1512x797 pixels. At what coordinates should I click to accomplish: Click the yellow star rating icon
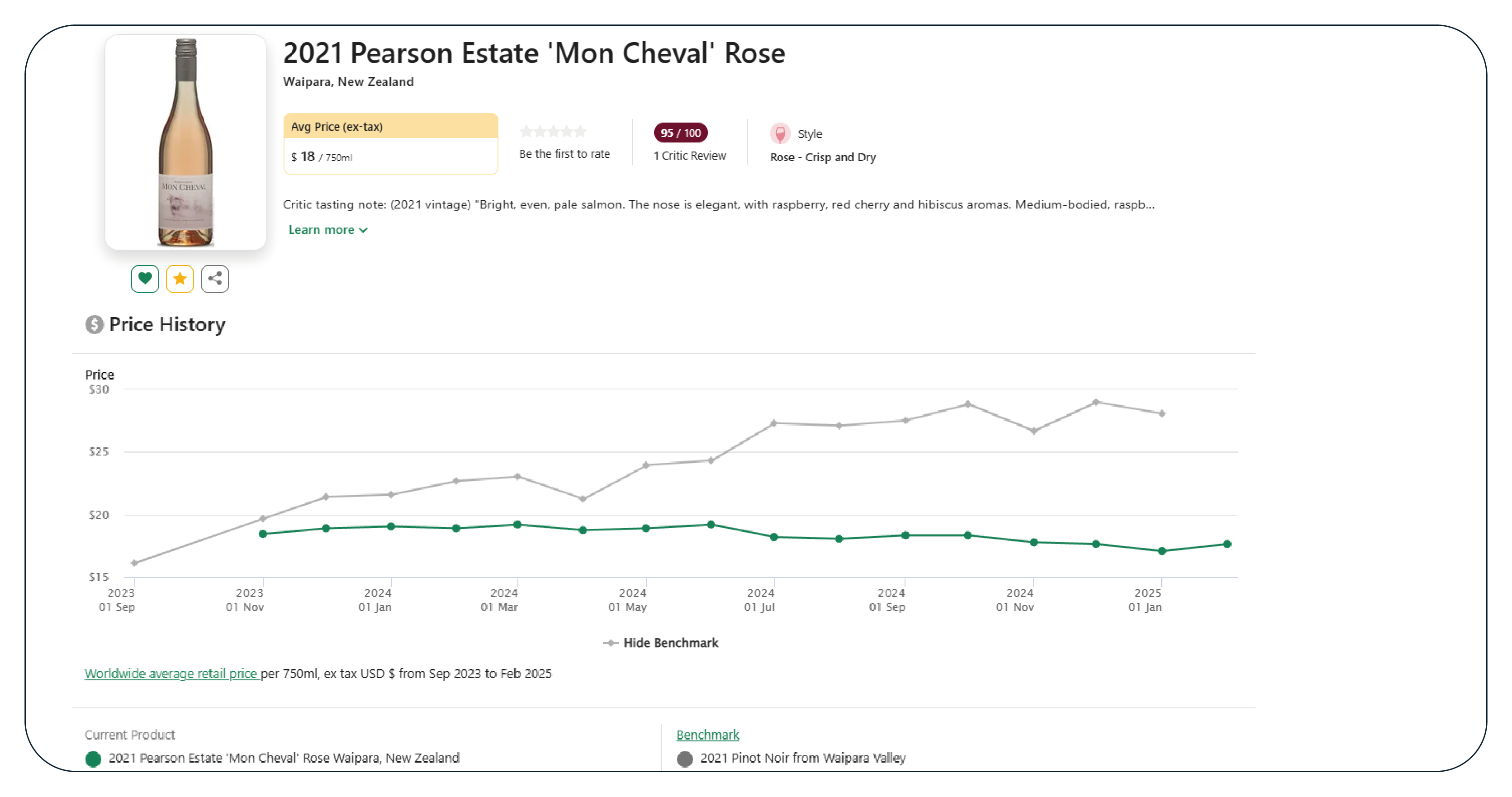pos(180,279)
